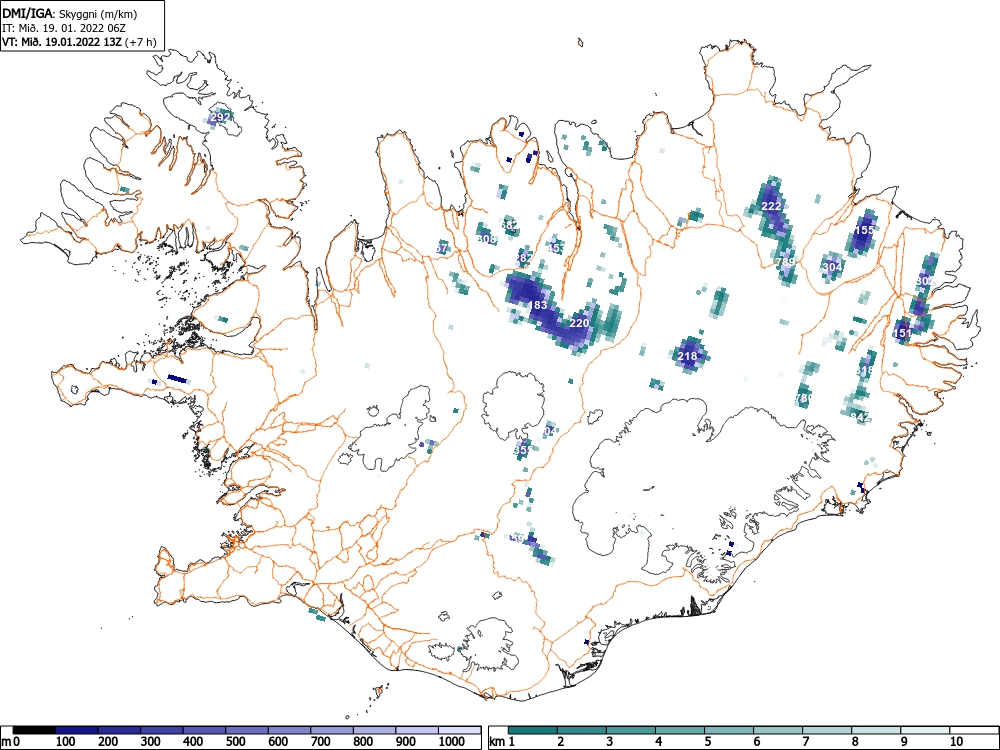Screen dimensions: 1000x750
Task: Select the pale lavender swatch above the 1000 label
Action: coord(459,730)
